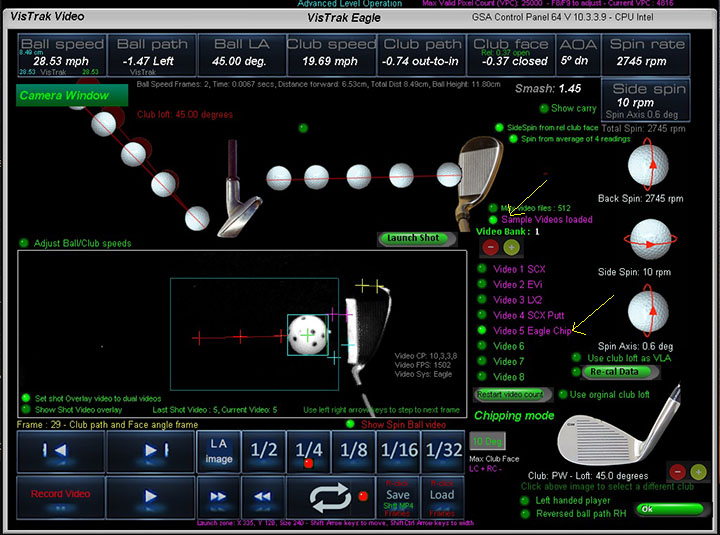
Task: Click the Re-cal Data button
Action: pos(618,372)
